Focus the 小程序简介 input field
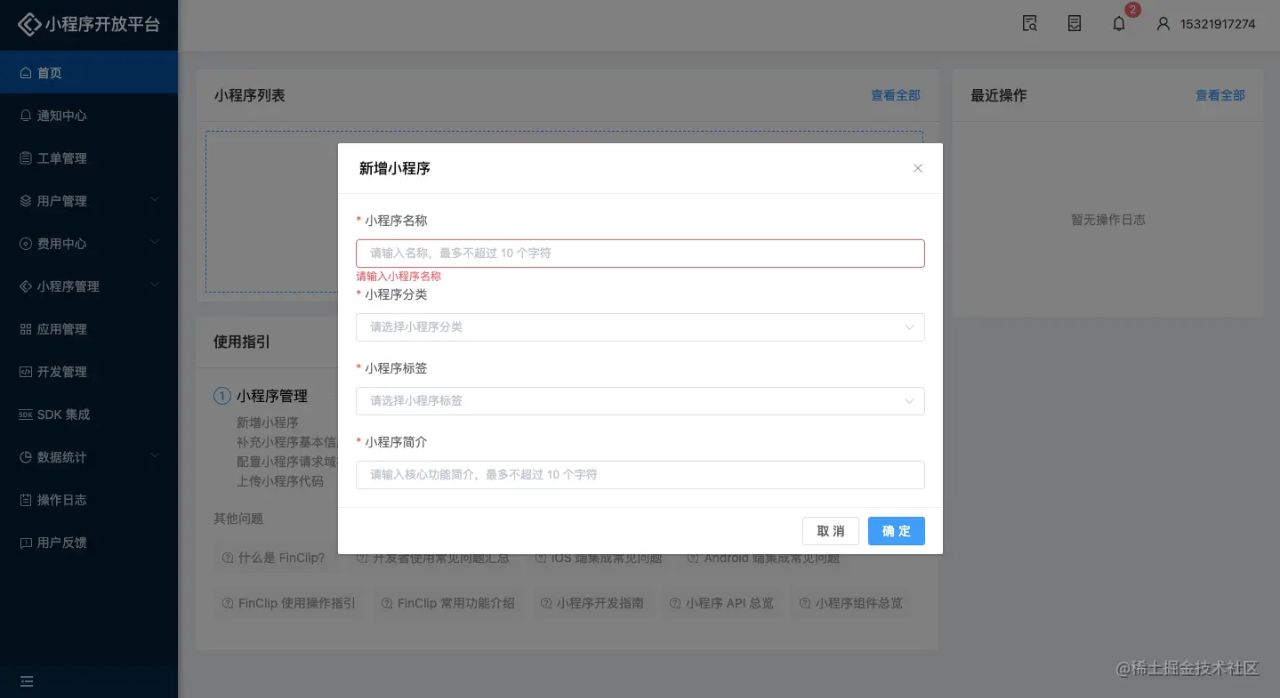The image size is (1280, 698). [x=640, y=475]
